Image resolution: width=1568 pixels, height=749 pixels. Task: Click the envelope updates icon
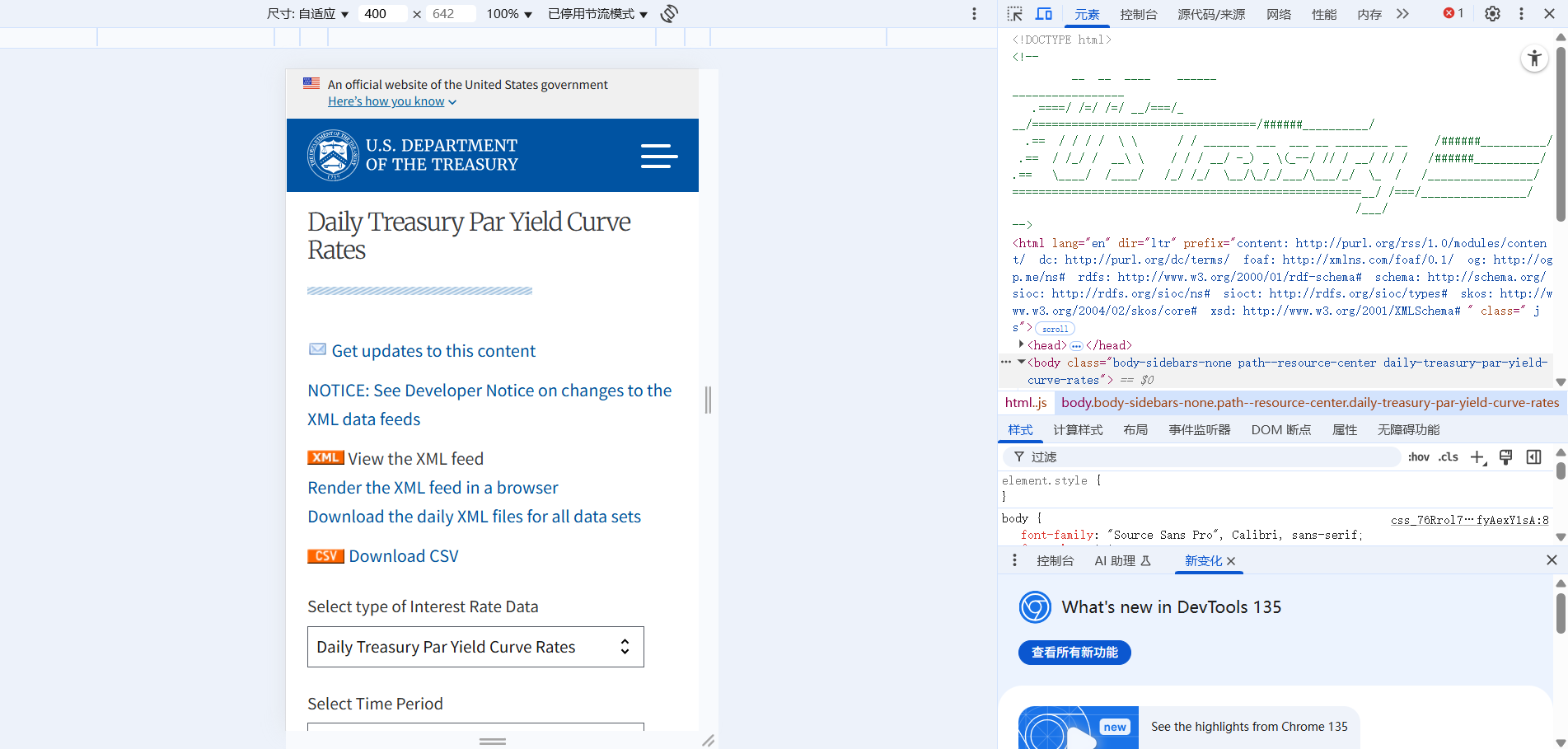pos(317,349)
